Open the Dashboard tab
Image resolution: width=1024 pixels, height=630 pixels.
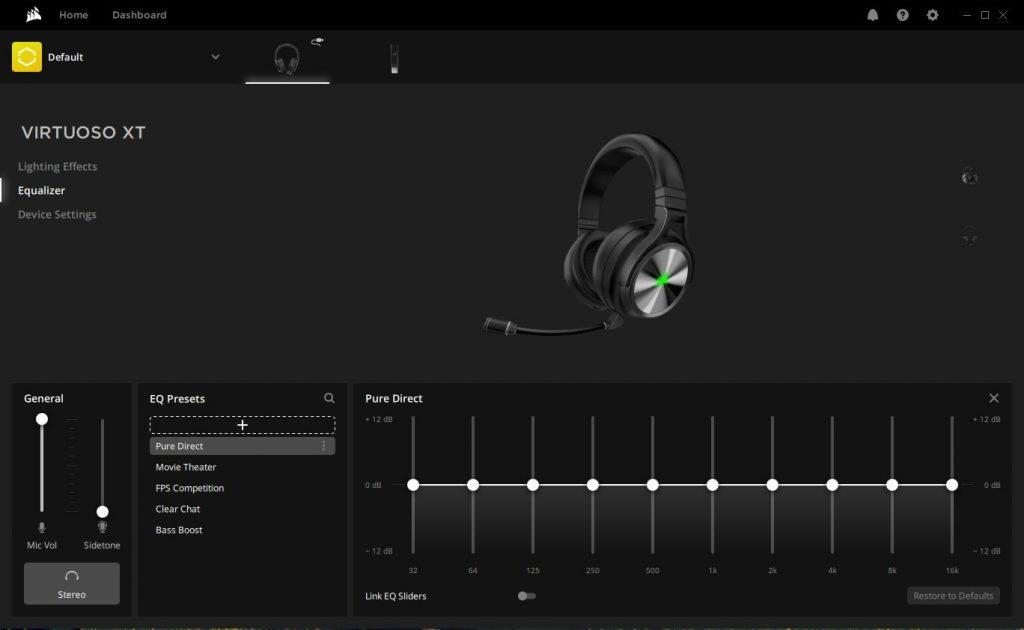[x=139, y=15]
